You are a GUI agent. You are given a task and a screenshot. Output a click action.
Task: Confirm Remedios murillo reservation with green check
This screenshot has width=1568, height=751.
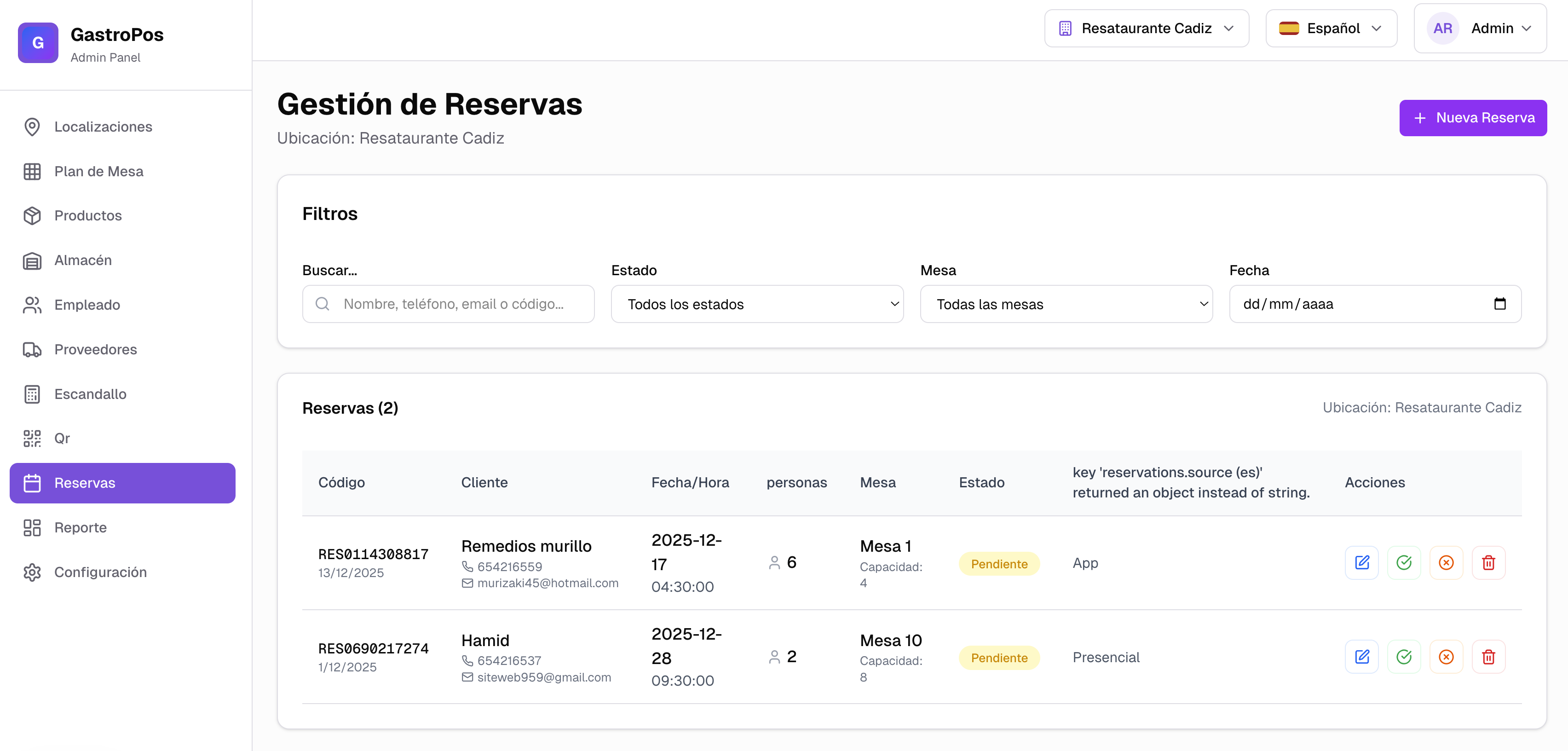click(x=1404, y=562)
